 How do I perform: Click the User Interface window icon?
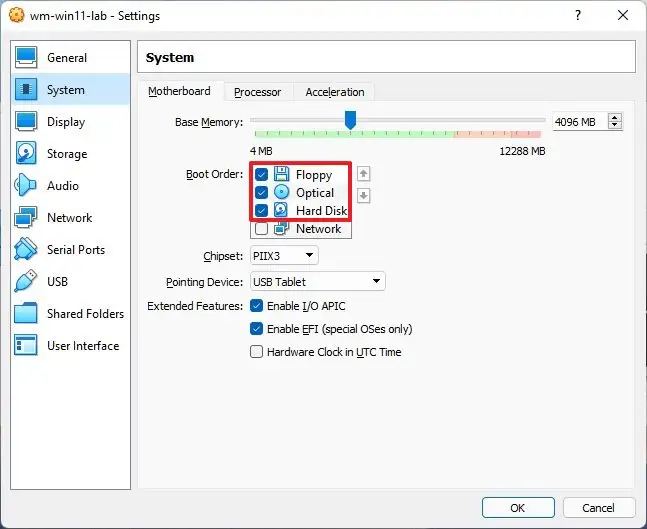point(26,345)
